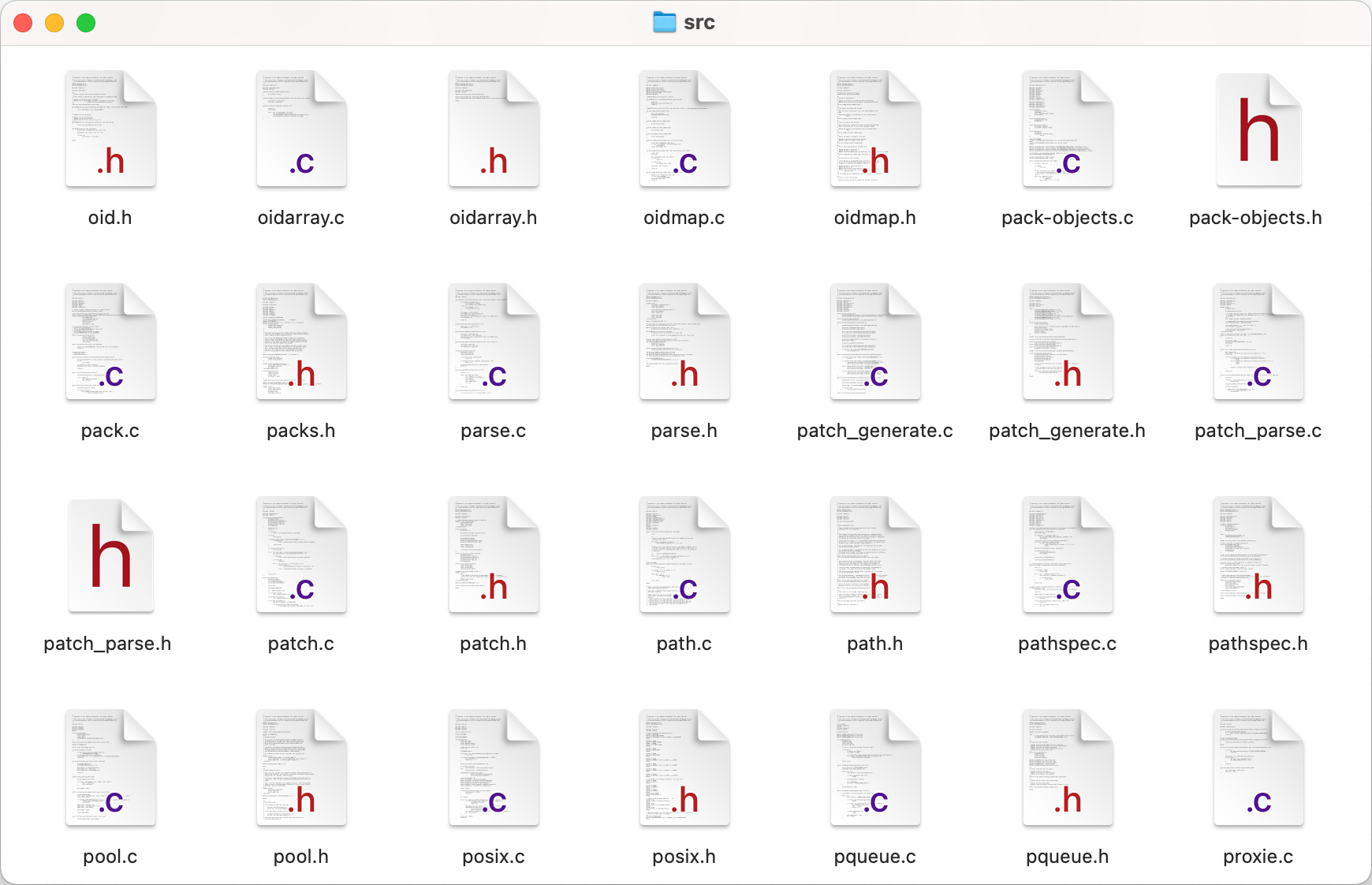Click the pool.c file icon
Viewport: 1372px width, 885px height.
click(x=110, y=768)
